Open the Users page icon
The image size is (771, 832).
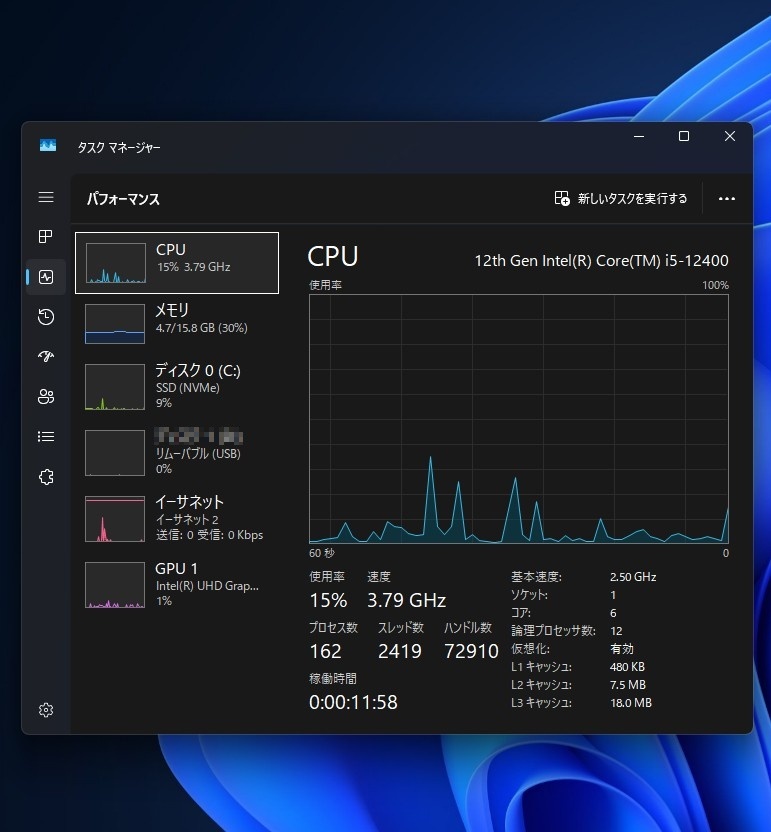pyautogui.click(x=46, y=396)
